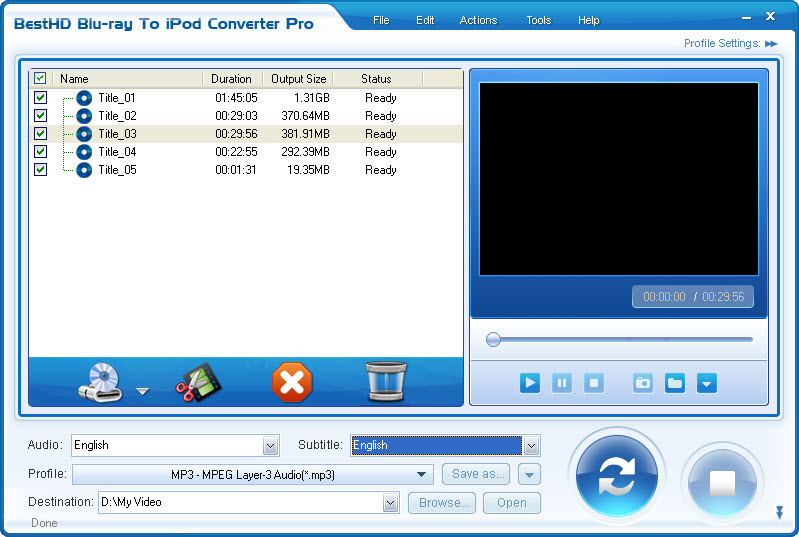Click the Title_04 disc icon

(84, 152)
